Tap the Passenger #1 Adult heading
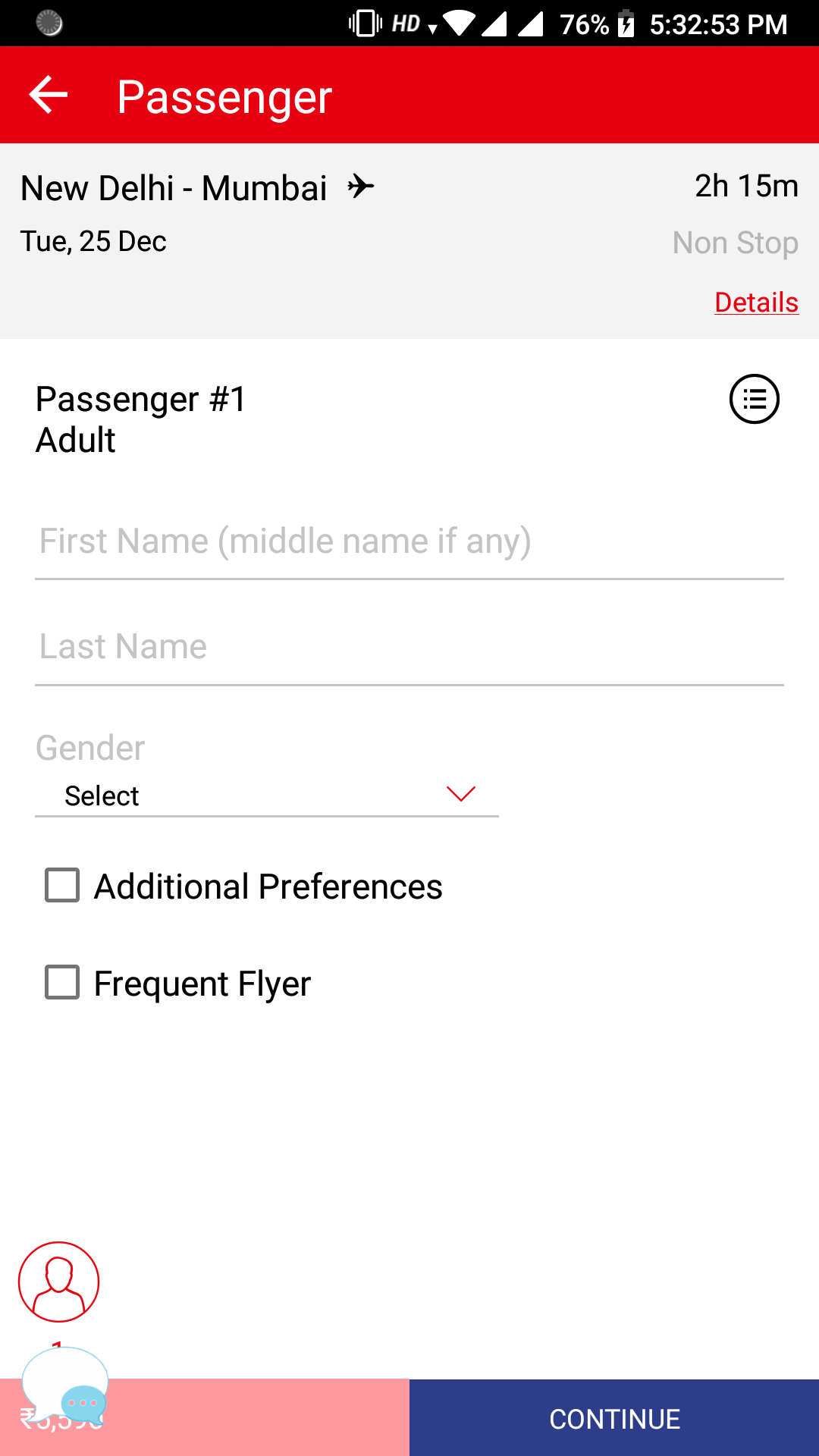The image size is (819, 1456). coord(141,419)
